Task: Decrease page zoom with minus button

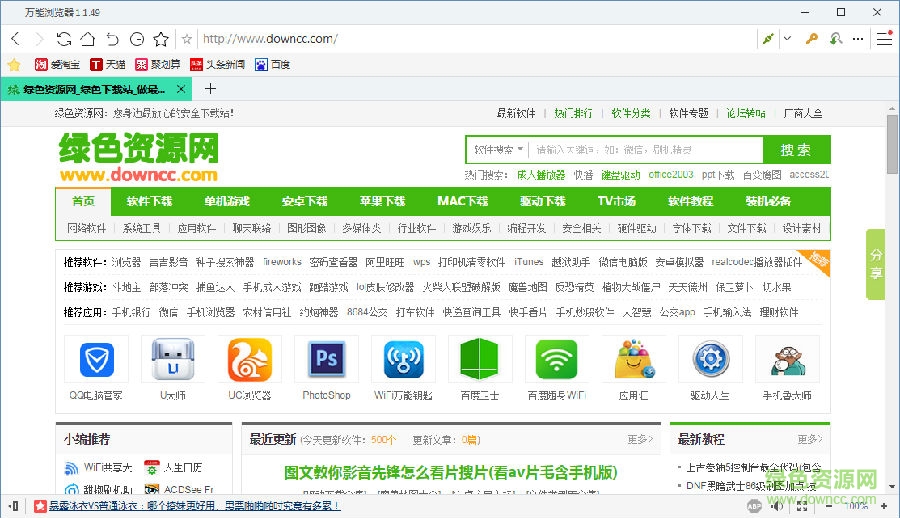Action: [x=828, y=506]
